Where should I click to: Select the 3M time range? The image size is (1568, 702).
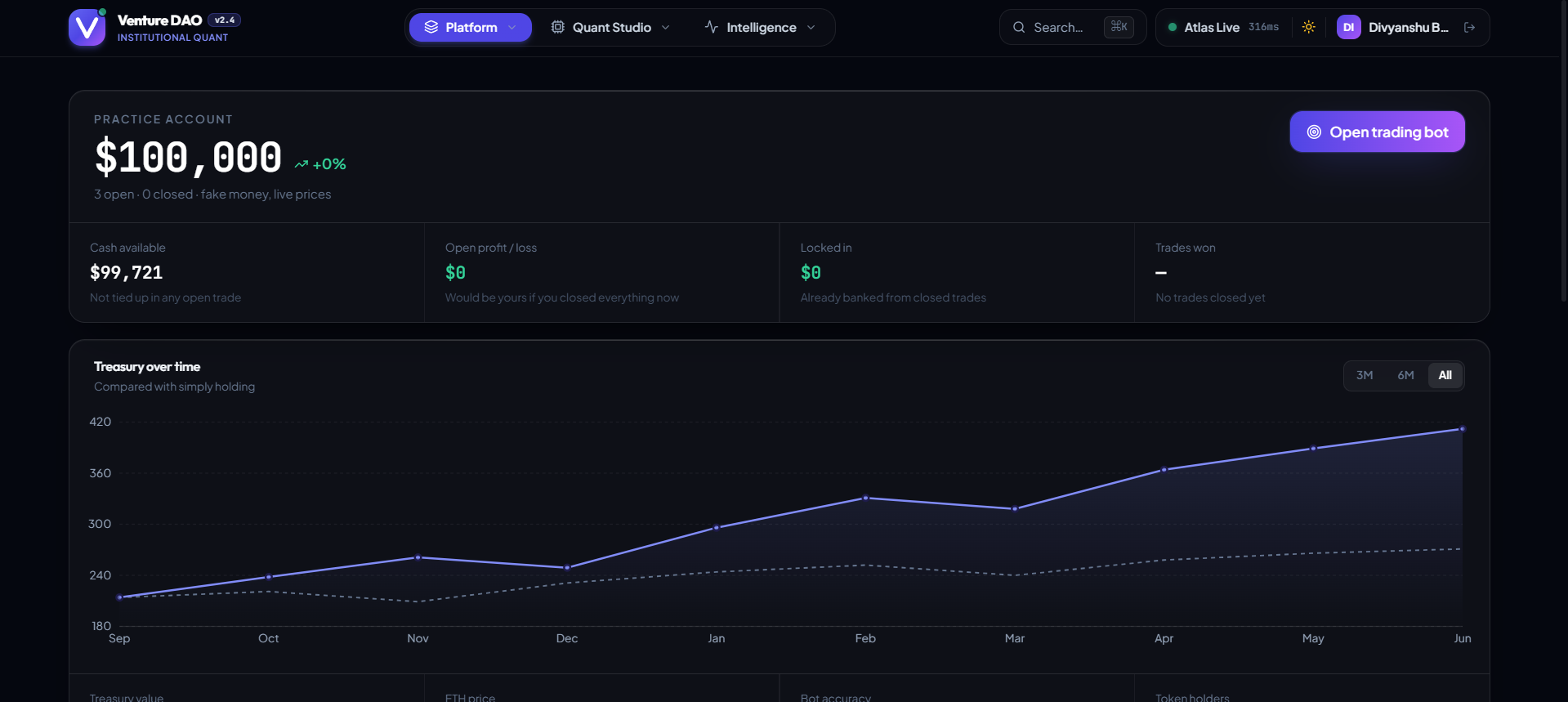[x=1365, y=375]
